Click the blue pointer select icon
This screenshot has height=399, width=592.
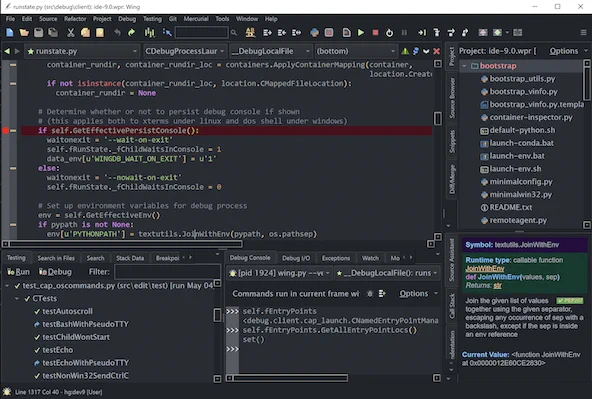click(167, 33)
